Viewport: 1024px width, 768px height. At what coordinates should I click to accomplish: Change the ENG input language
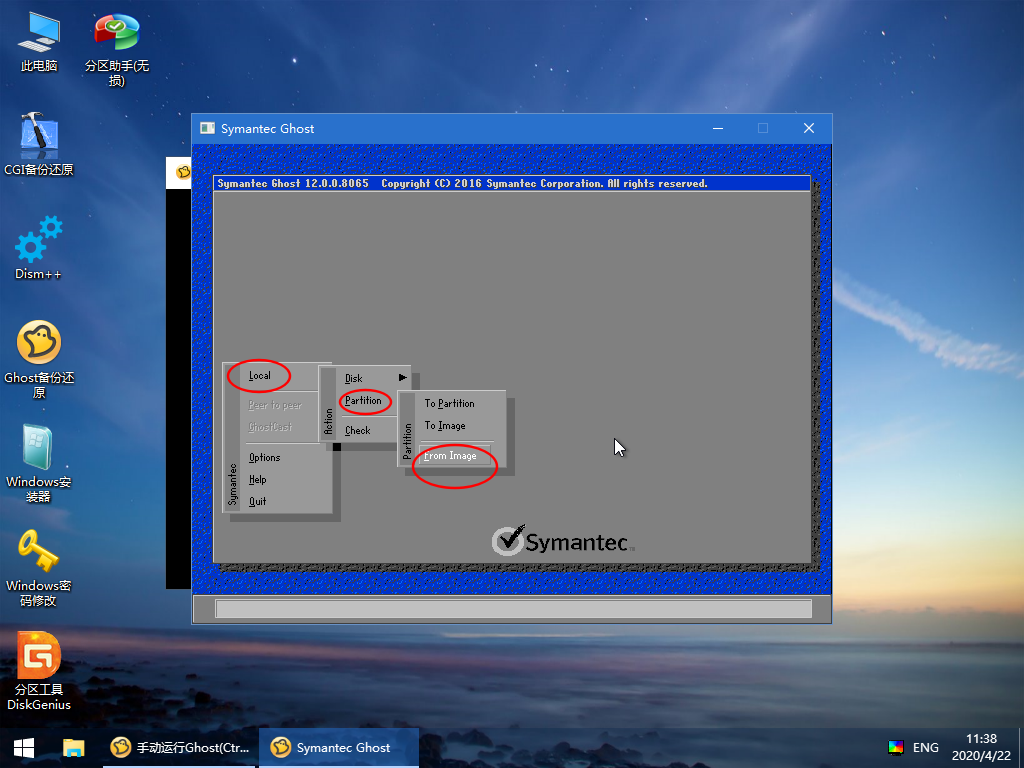coord(925,748)
